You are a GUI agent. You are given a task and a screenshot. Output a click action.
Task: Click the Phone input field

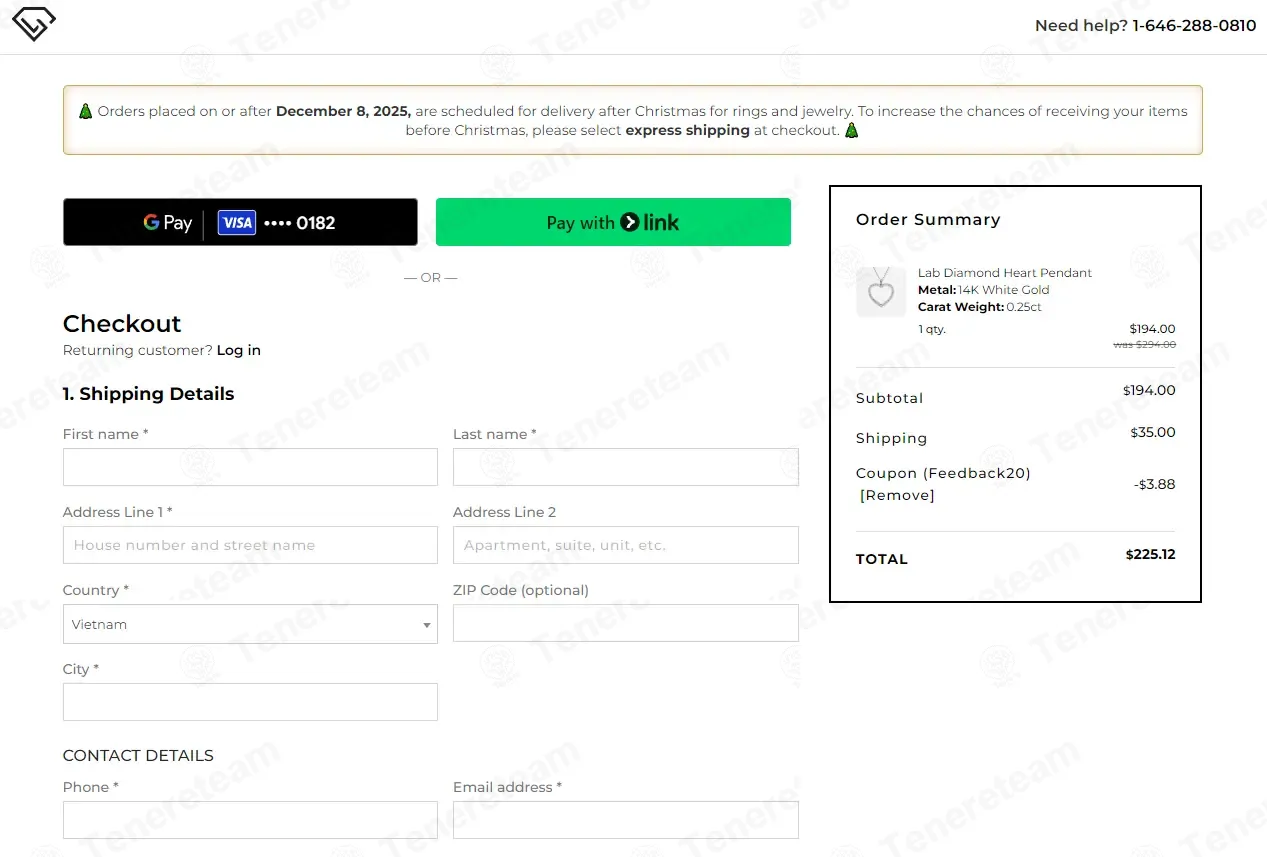250,820
